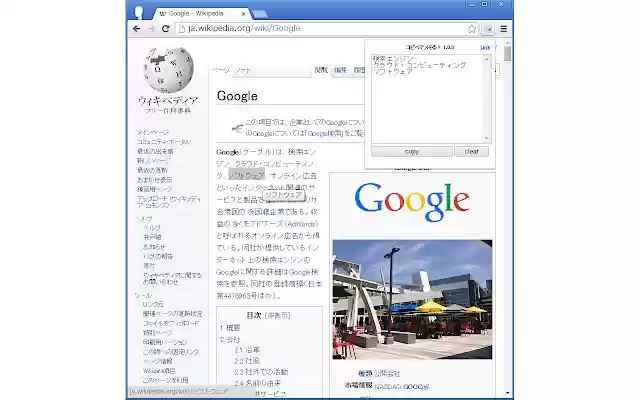Click the clear button in the popup
Viewport: 640px width, 400px height.
pos(471,151)
